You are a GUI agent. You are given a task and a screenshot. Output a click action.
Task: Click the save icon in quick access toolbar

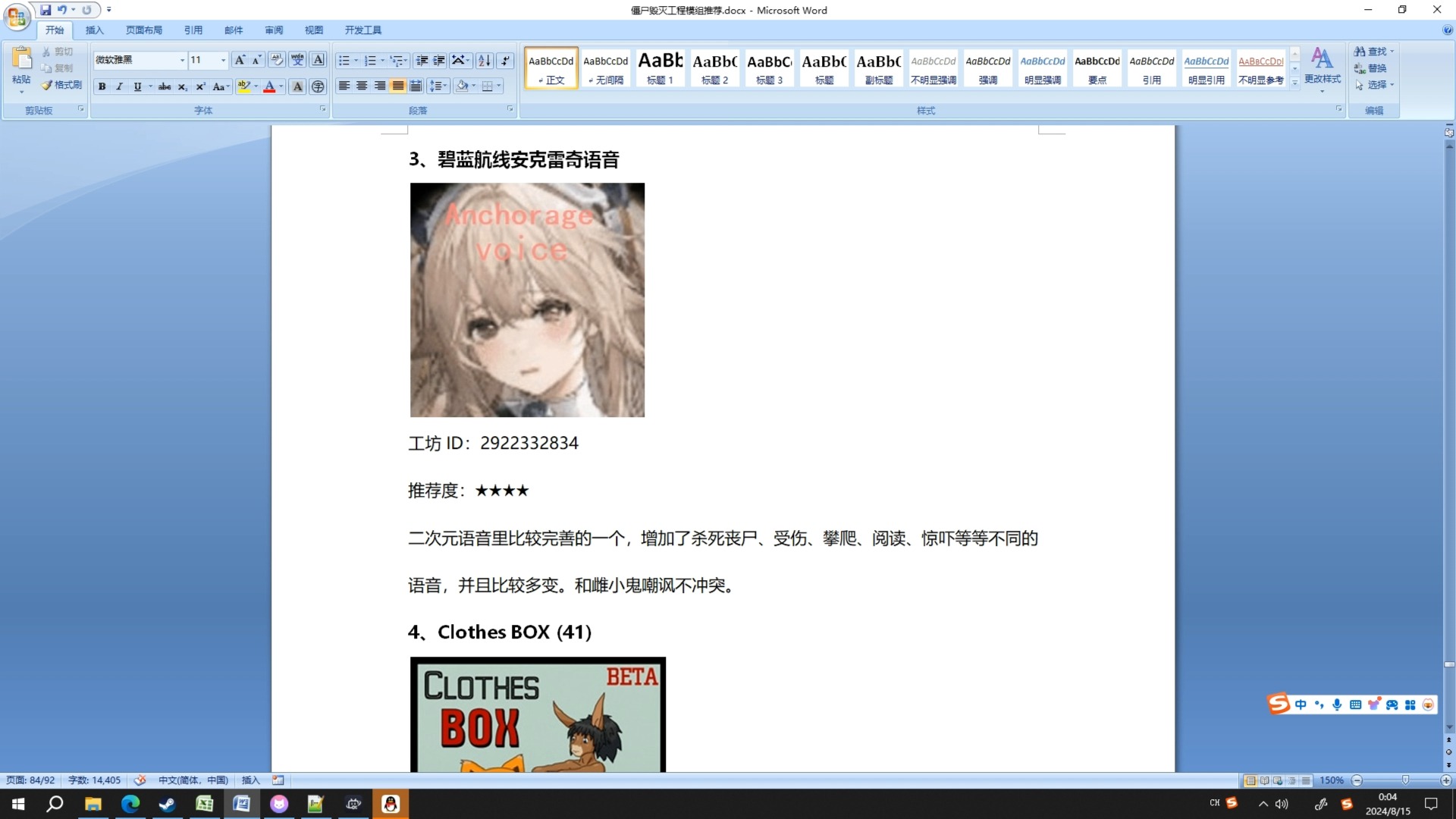pos(45,10)
